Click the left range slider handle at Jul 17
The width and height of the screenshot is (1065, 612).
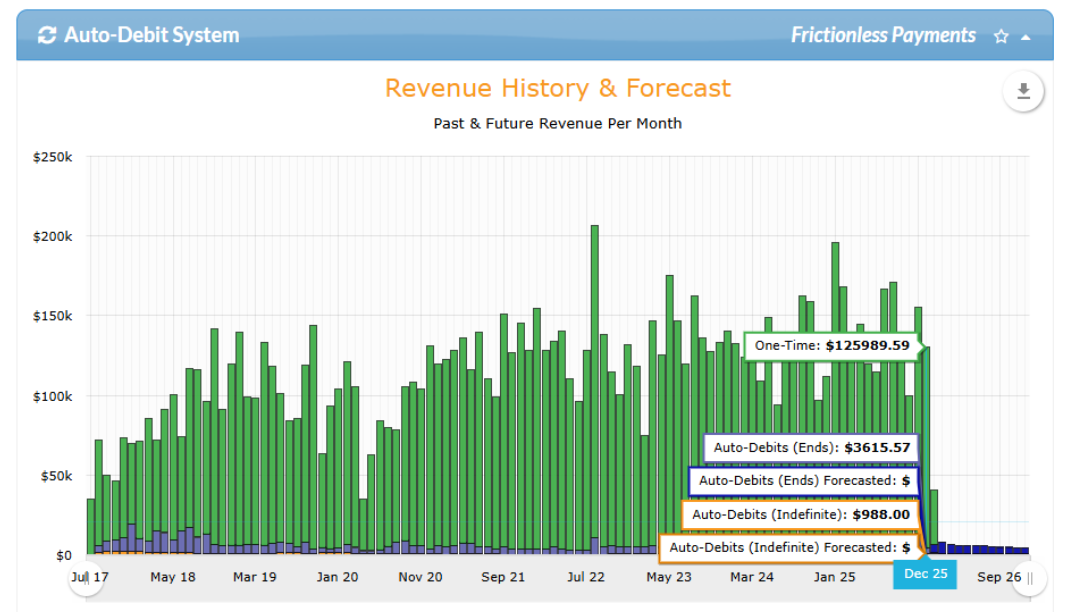point(86,578)
